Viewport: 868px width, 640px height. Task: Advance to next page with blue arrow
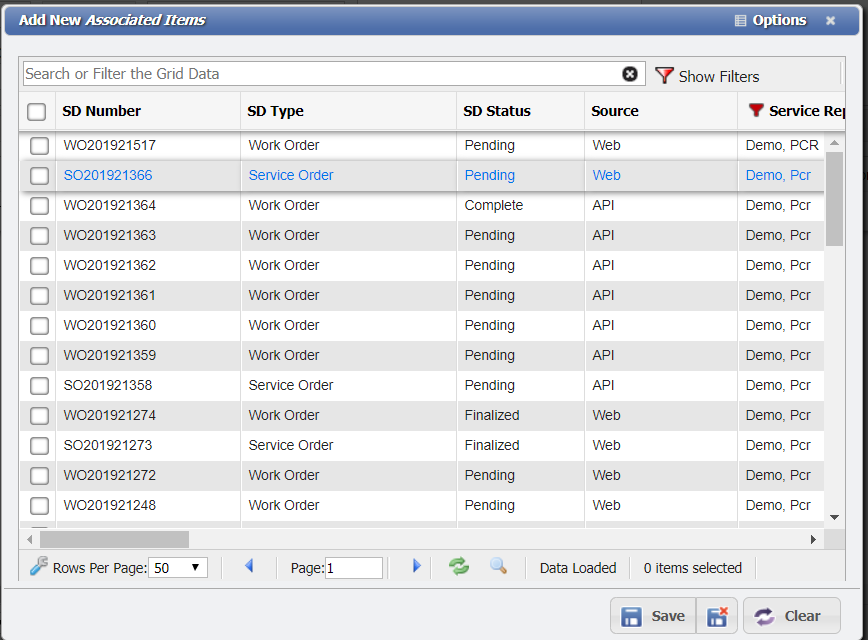tap(416, 566)
